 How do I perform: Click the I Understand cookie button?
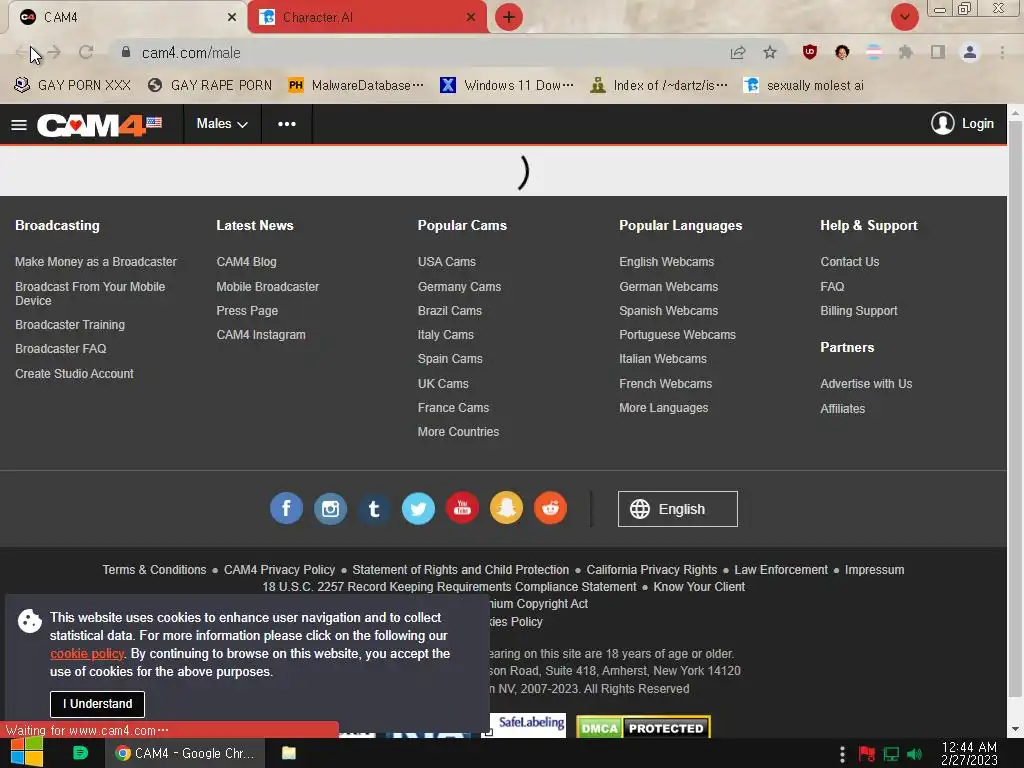97,704
